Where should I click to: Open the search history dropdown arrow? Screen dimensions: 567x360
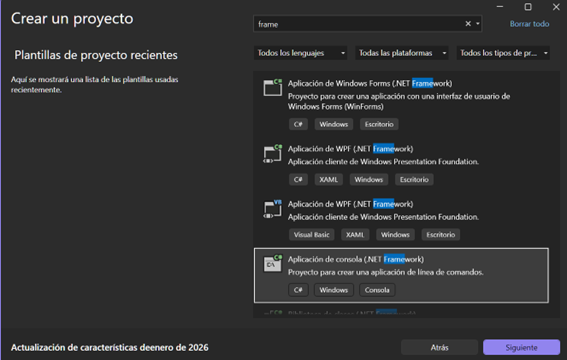point(478,23)
